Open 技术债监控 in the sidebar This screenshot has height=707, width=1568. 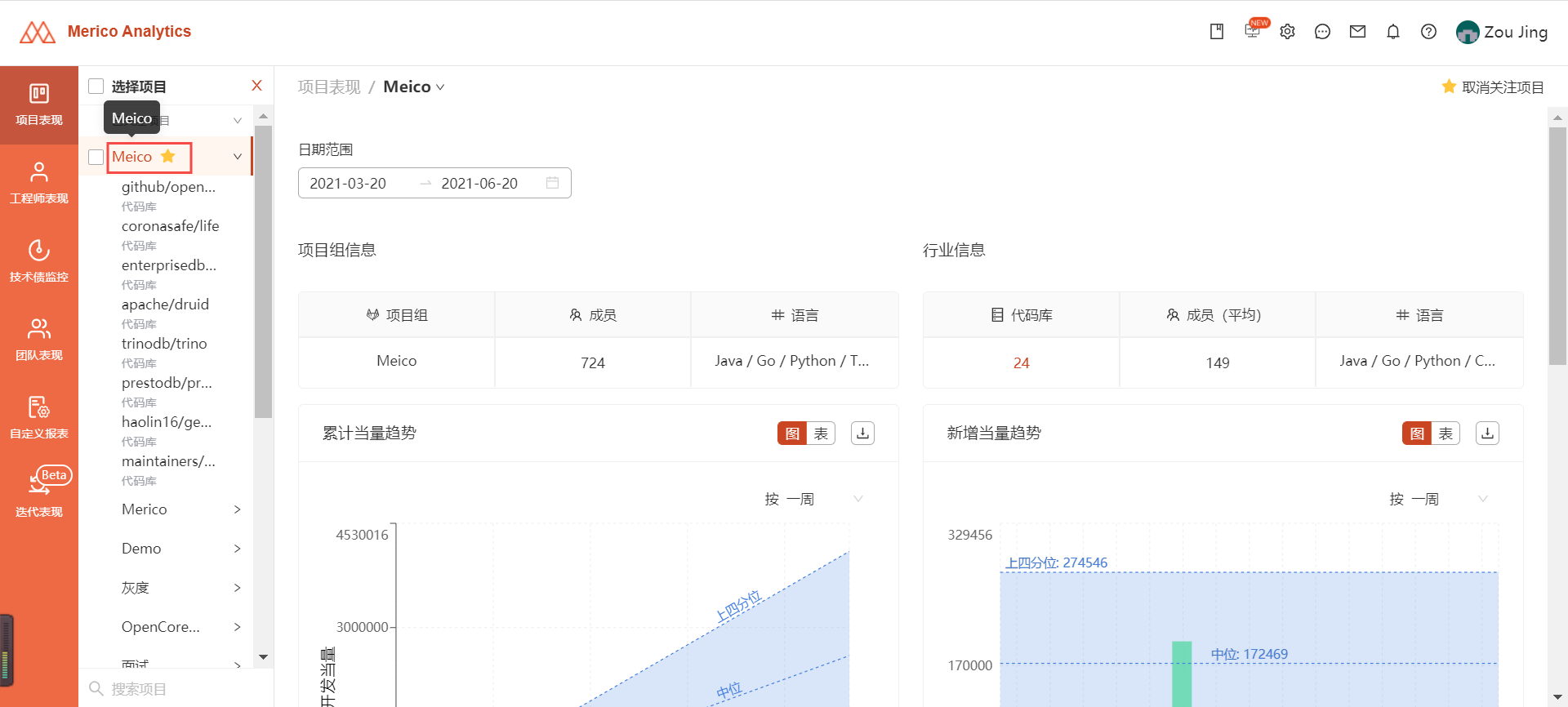[39, 261]
